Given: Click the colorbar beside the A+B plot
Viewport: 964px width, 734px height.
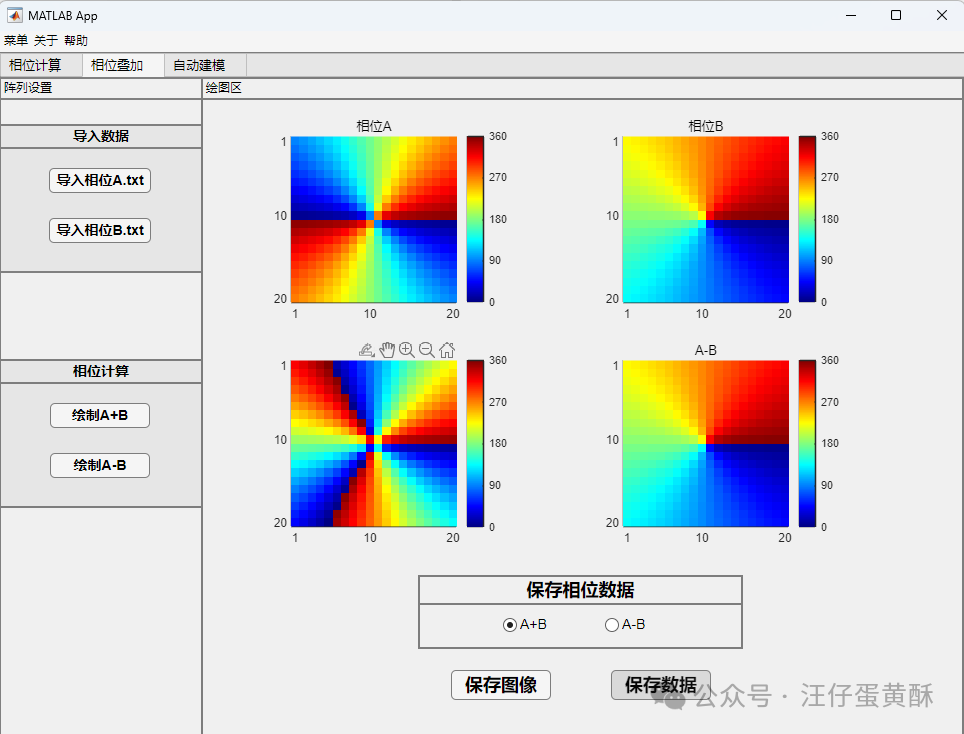Looking at the screenshot, I should pyautogui.click(x=475, y=443).
